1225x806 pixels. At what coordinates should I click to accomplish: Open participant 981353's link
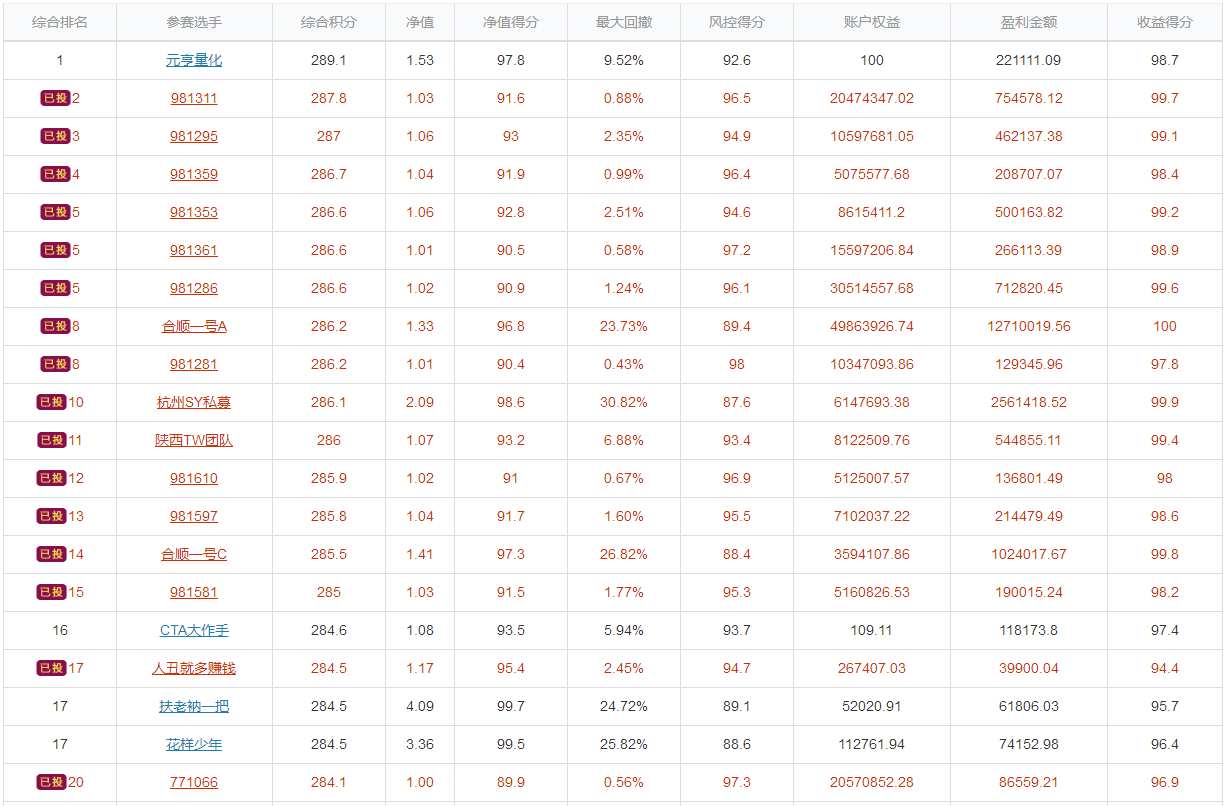coord(194,212)
